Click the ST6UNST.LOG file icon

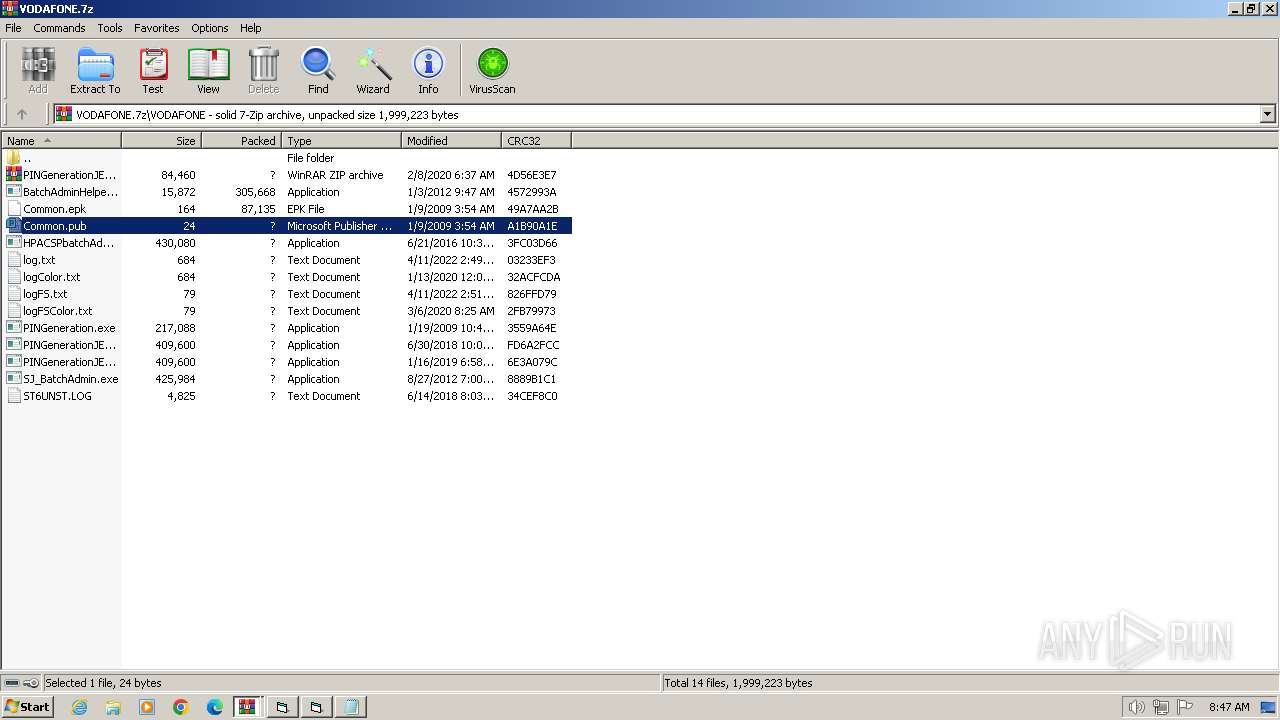(14, 396)
